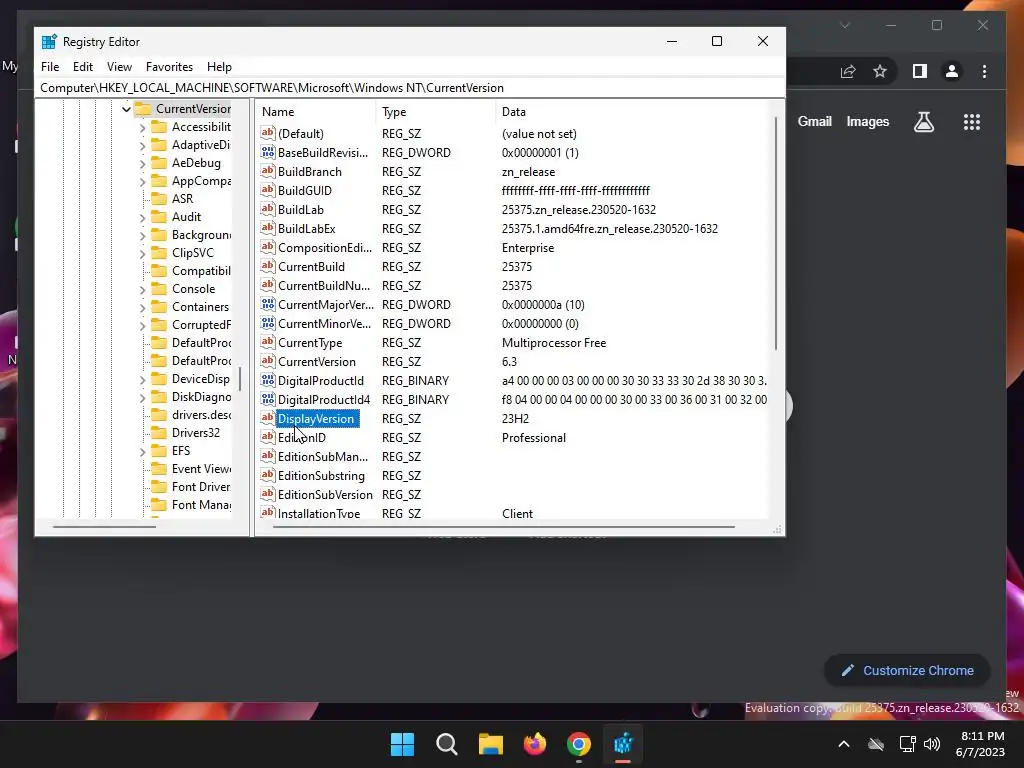Image resolution: width=1024 pixels, height=768 pixels.
Task: Click the EditionID value icon
Action: [x=268, y=437]
